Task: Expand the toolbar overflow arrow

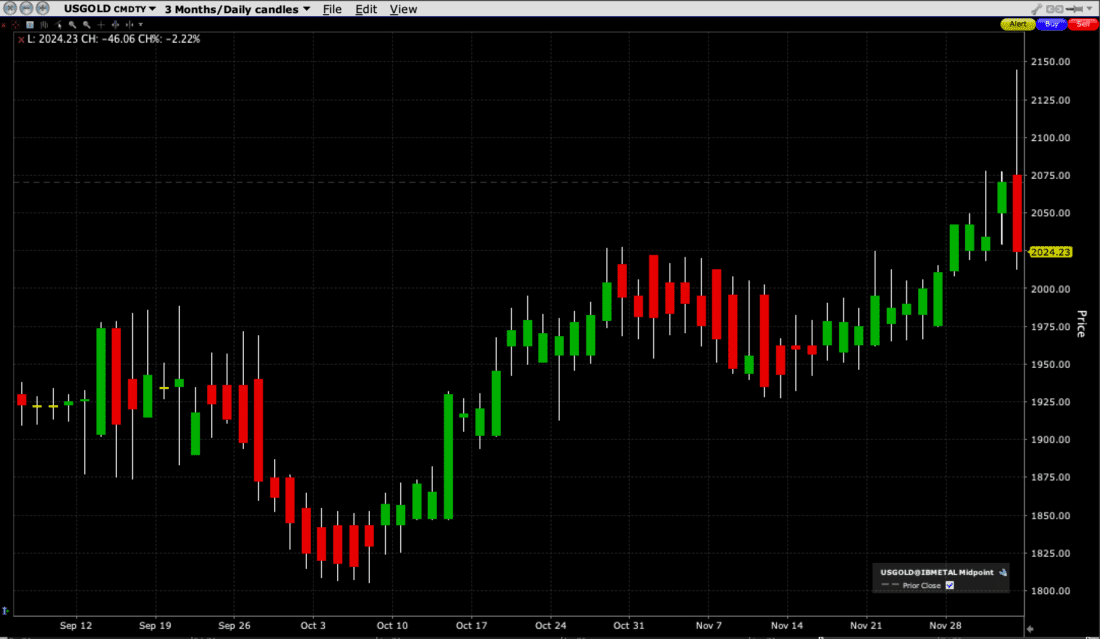Action: 140,25
